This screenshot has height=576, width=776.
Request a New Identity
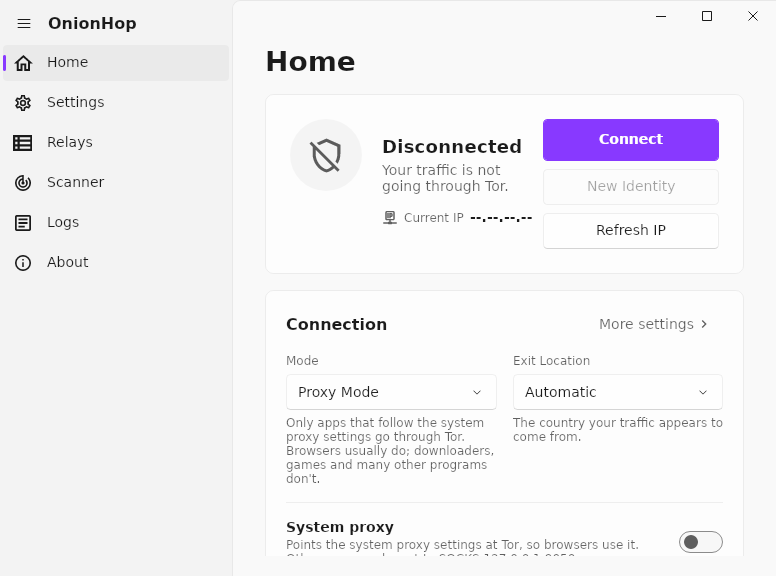(630, 187)
